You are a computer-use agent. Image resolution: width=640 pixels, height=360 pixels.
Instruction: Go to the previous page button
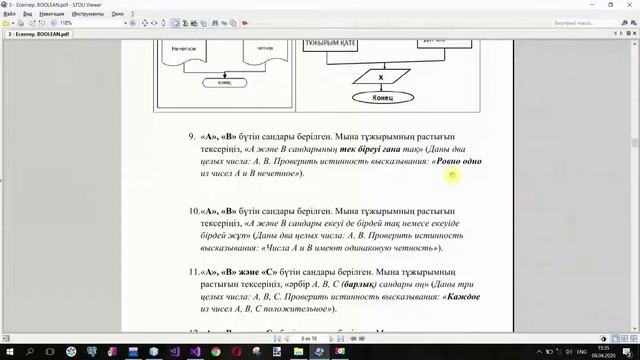tap(287, 339)
